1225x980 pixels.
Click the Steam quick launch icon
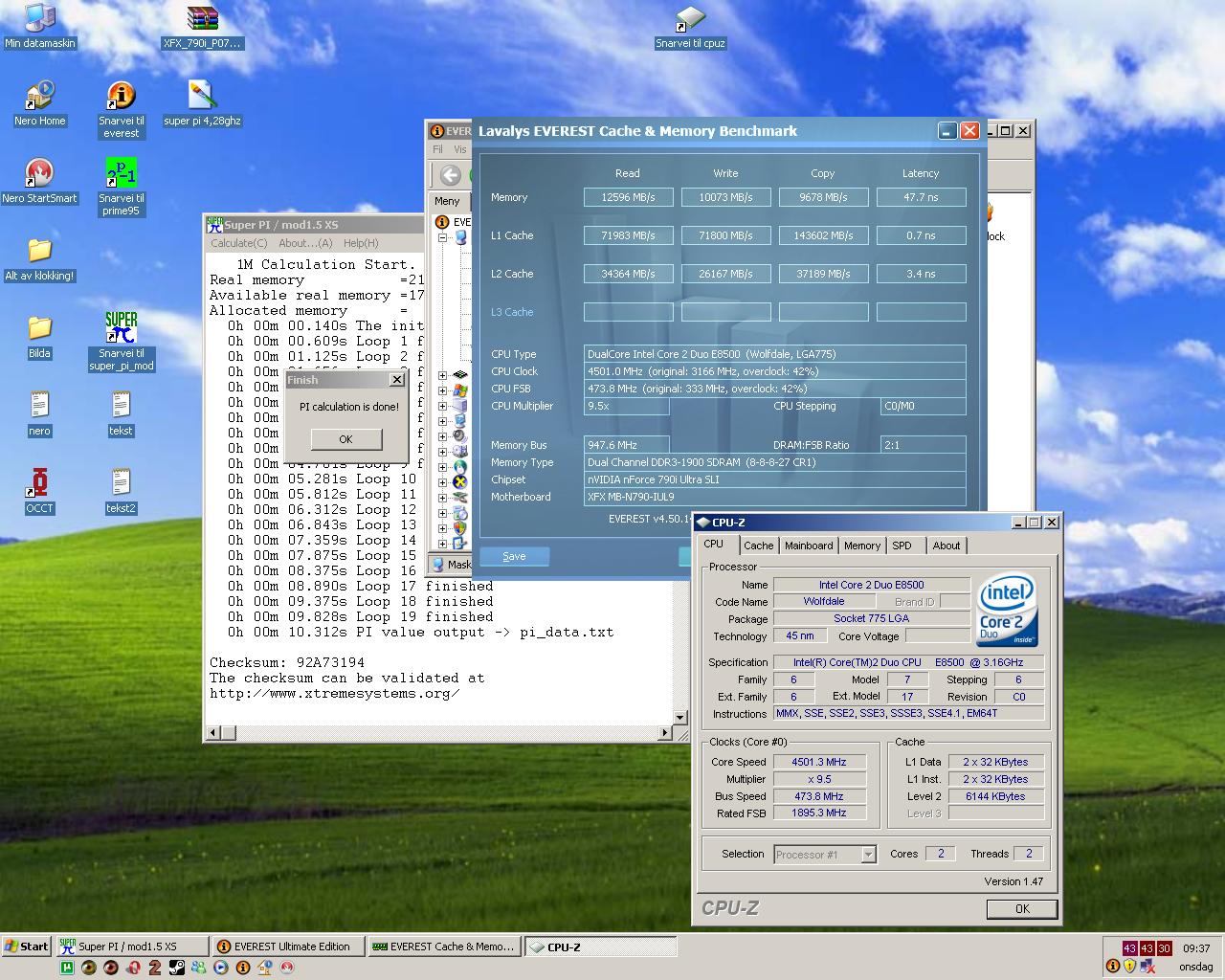tap(177, 968)
